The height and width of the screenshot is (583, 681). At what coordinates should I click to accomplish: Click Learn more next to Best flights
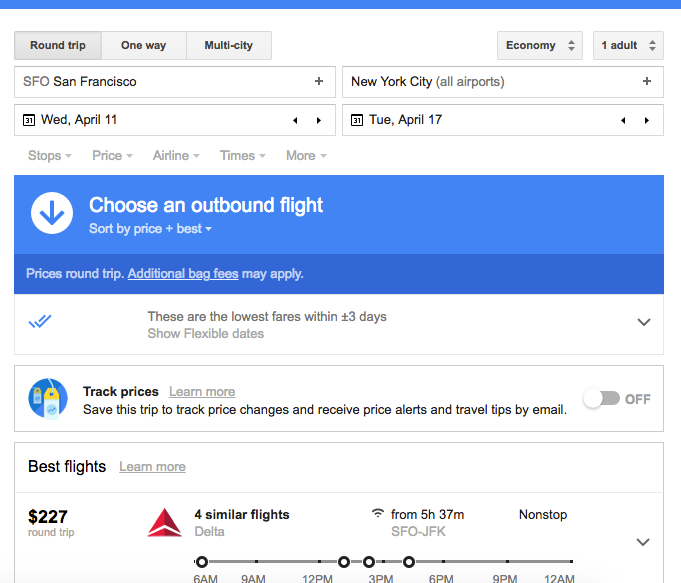[x=152, y=467]
